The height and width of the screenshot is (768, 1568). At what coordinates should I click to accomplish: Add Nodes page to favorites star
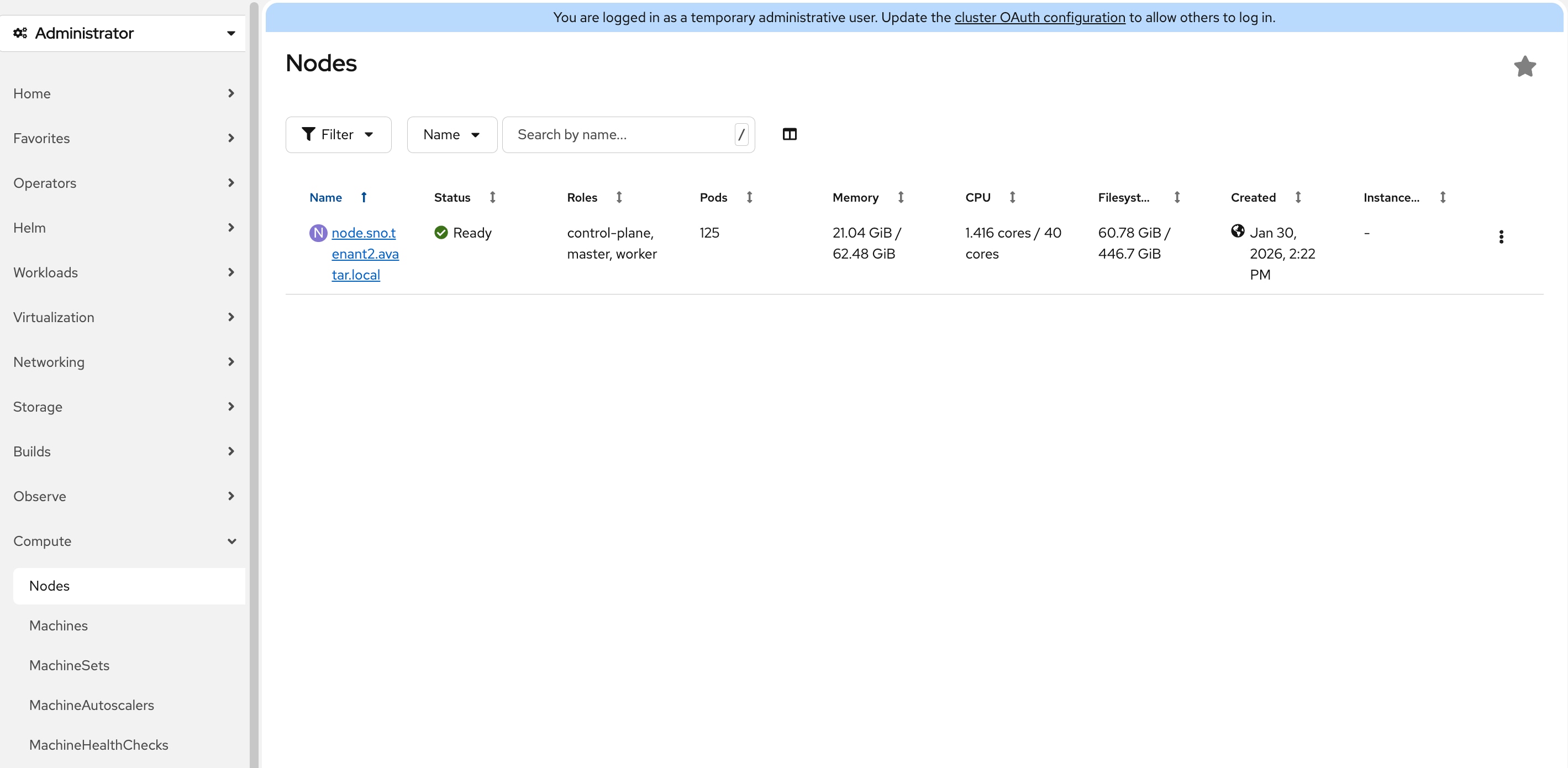[x=1524, y=66]
